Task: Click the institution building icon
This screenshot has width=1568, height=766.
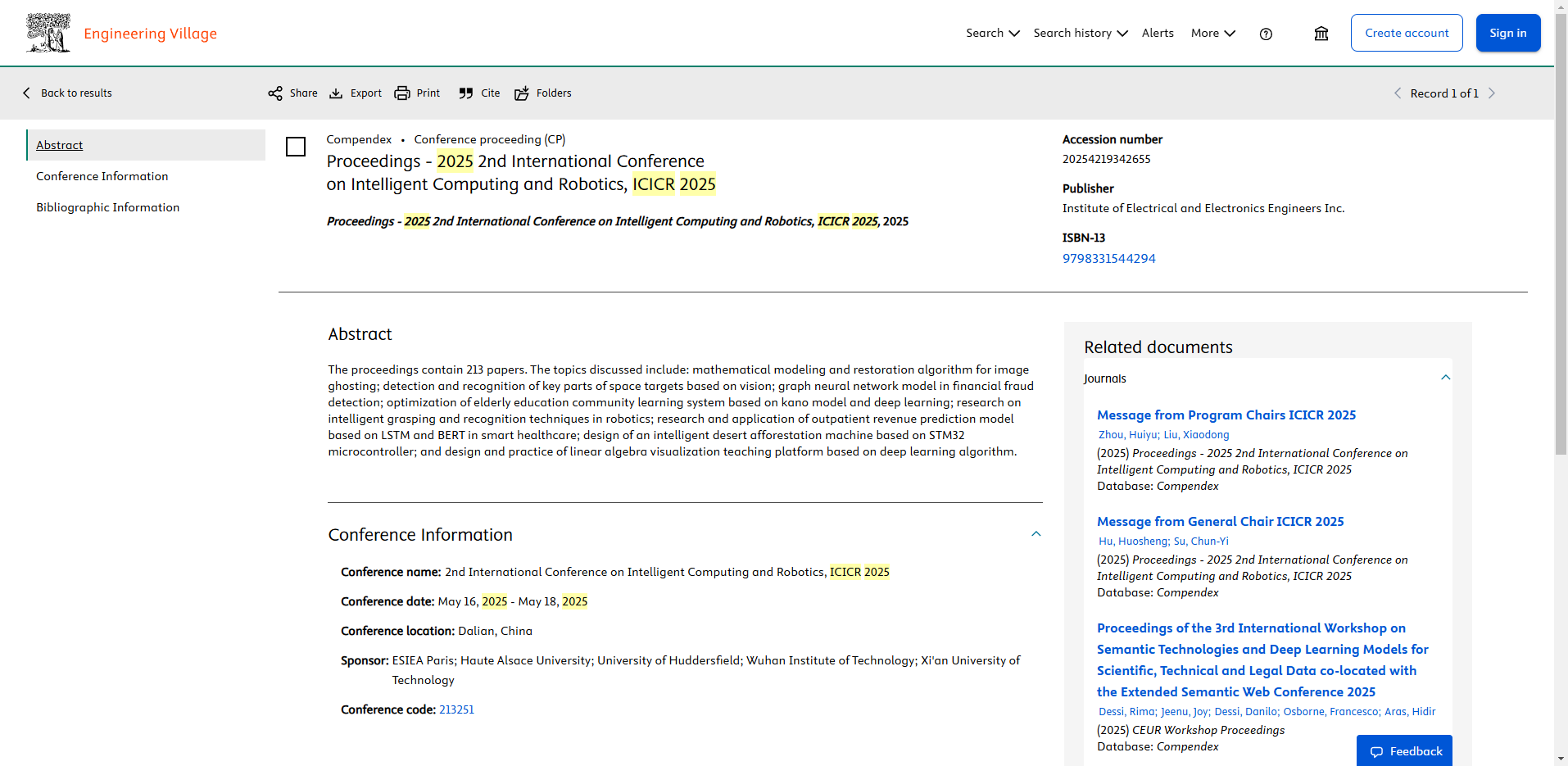Action: (x=1321, y=34)
